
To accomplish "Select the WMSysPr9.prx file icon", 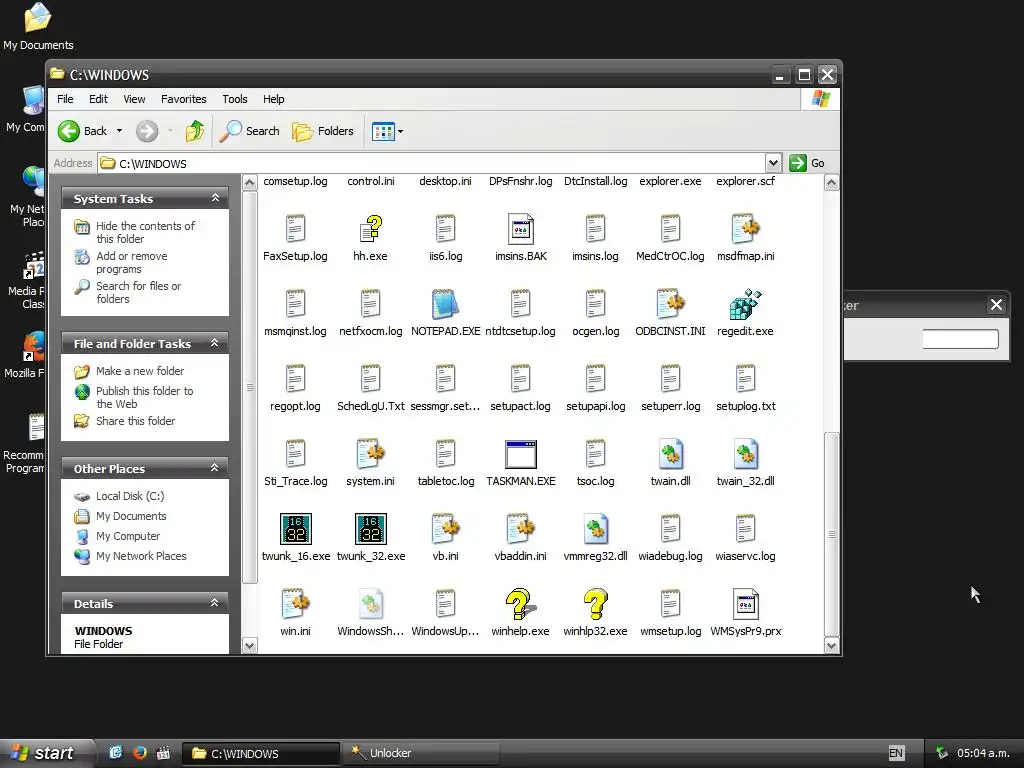I will click(745, 604).
